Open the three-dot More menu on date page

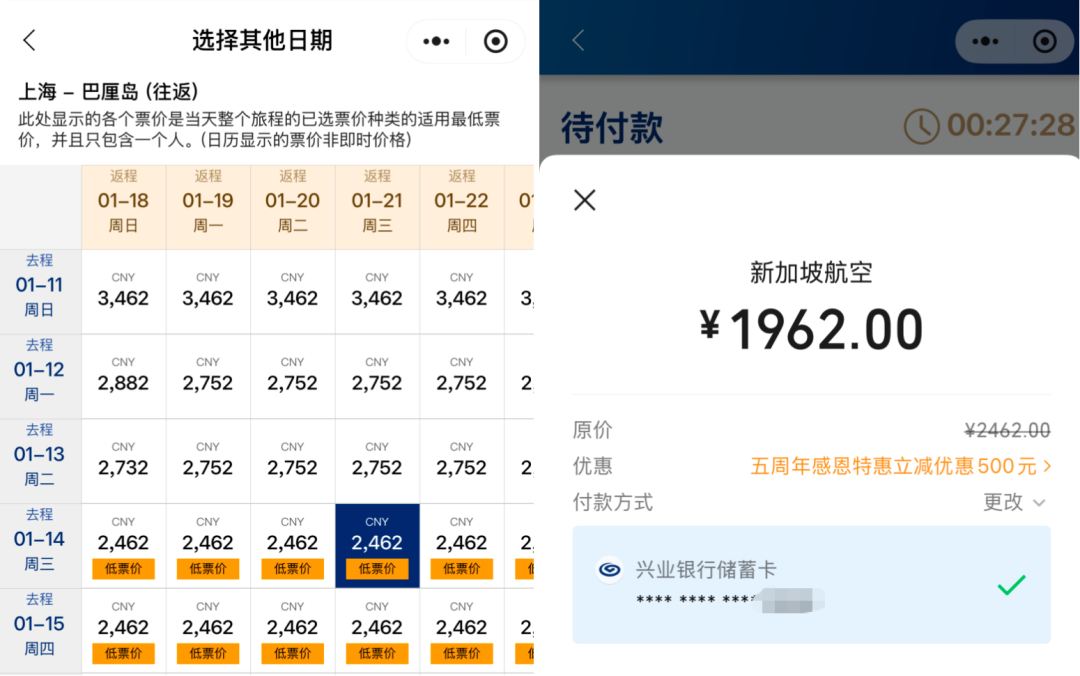tap(436, 41)
